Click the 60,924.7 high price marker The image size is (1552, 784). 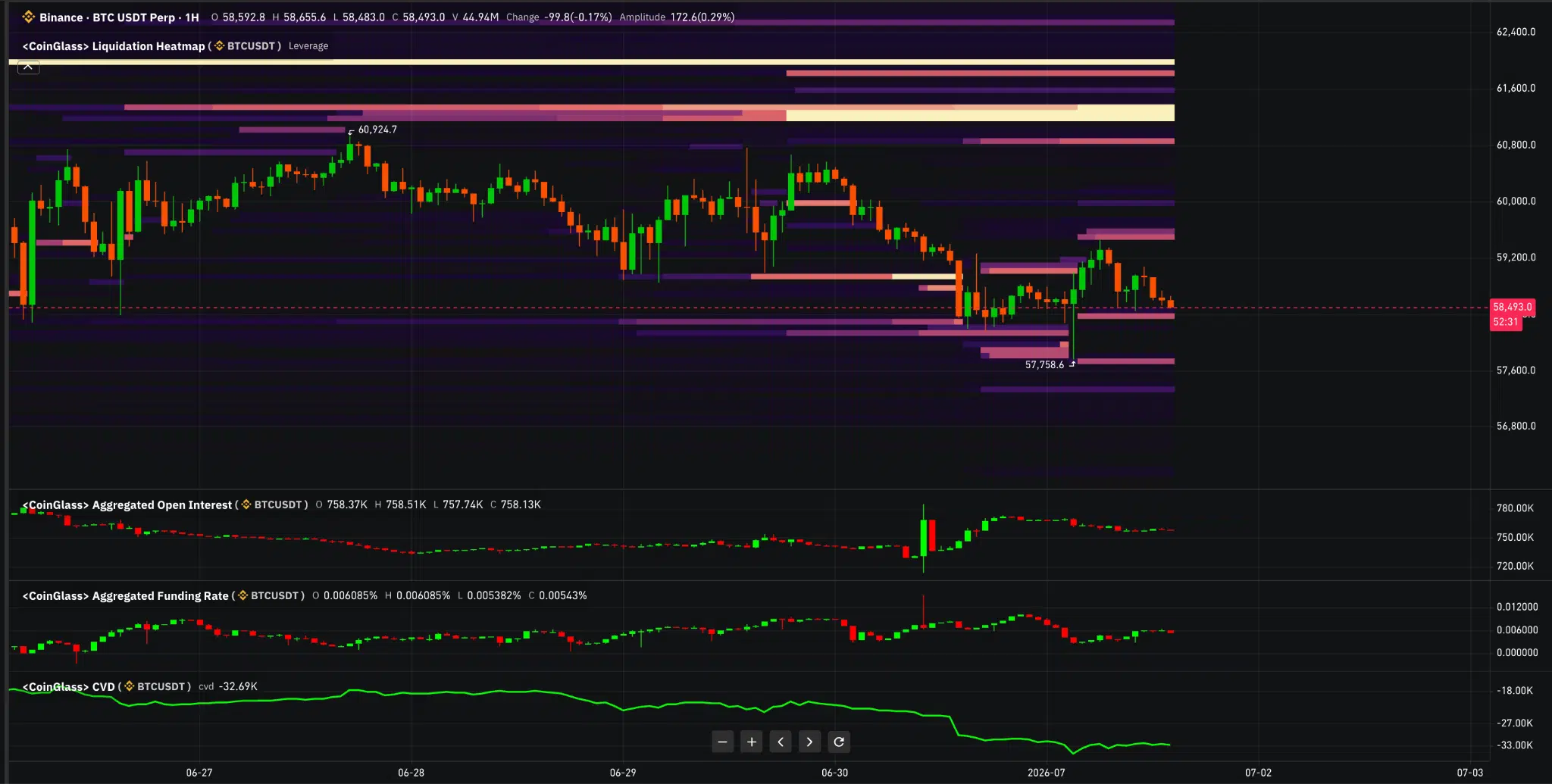point(377,130)
